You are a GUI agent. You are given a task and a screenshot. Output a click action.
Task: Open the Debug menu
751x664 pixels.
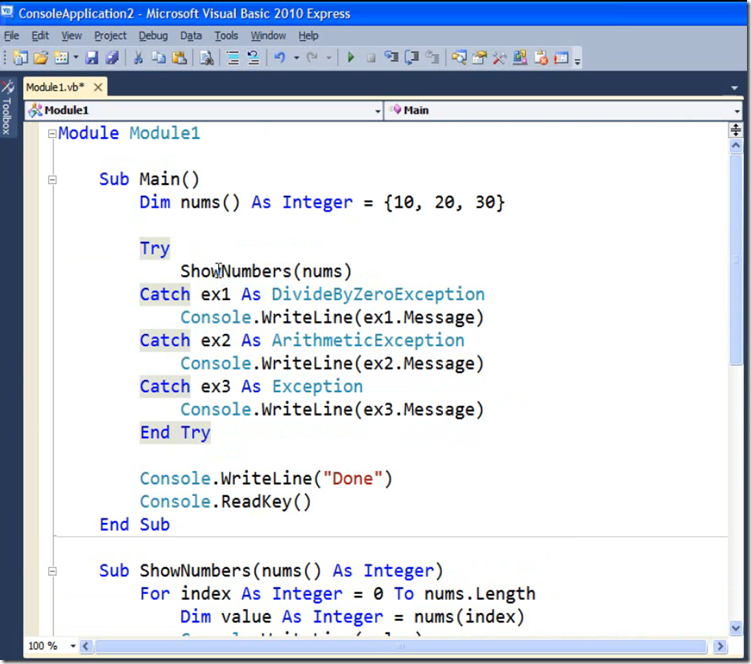point(153,35)
